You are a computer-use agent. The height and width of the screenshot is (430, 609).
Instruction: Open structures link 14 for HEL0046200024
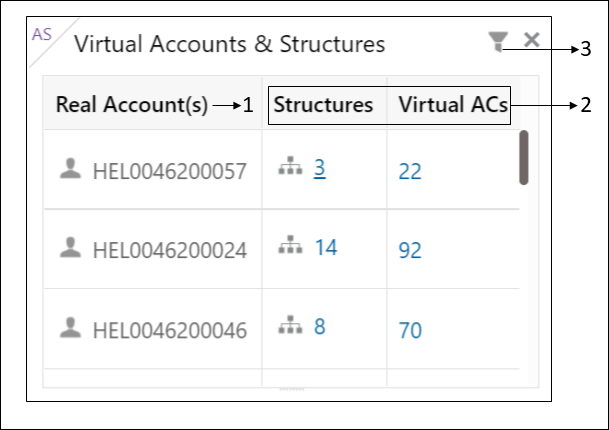326,247
